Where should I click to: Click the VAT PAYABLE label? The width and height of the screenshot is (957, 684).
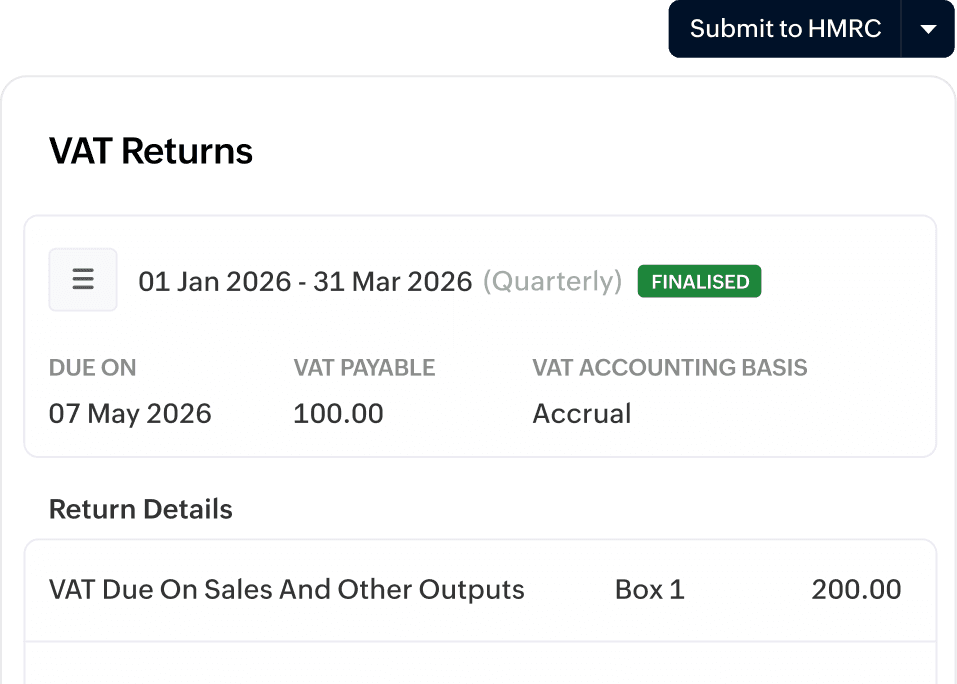[364, 368]
